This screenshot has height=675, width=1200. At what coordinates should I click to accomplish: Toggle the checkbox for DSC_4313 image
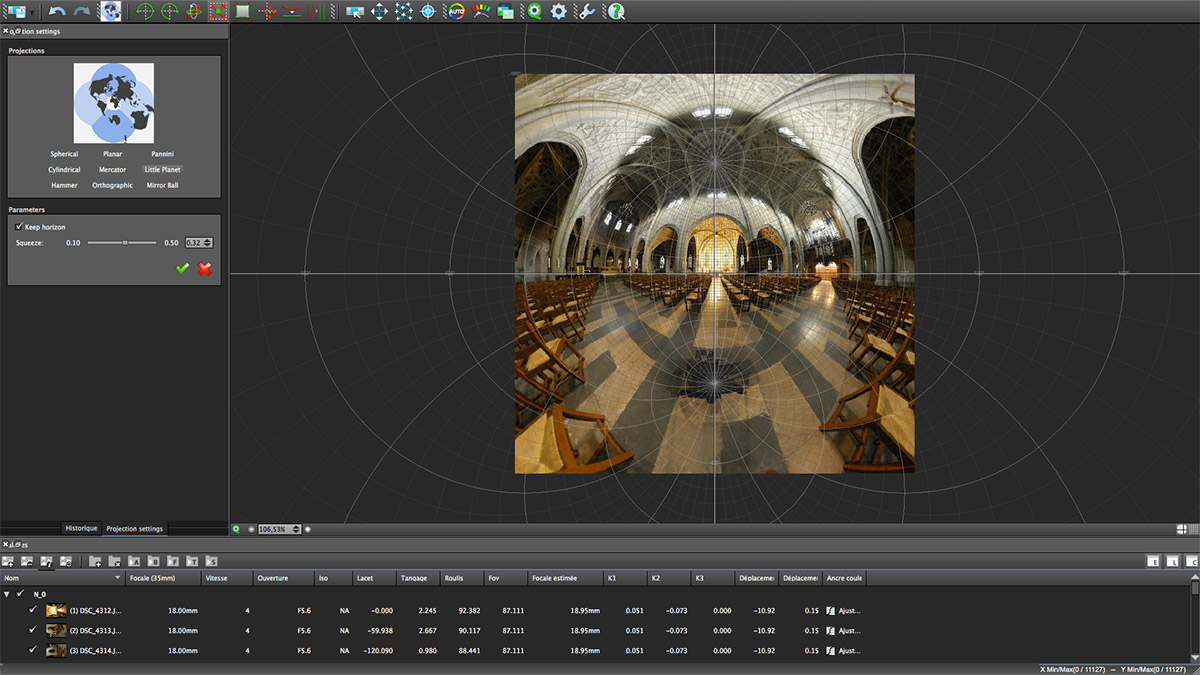tap(33, 630)
